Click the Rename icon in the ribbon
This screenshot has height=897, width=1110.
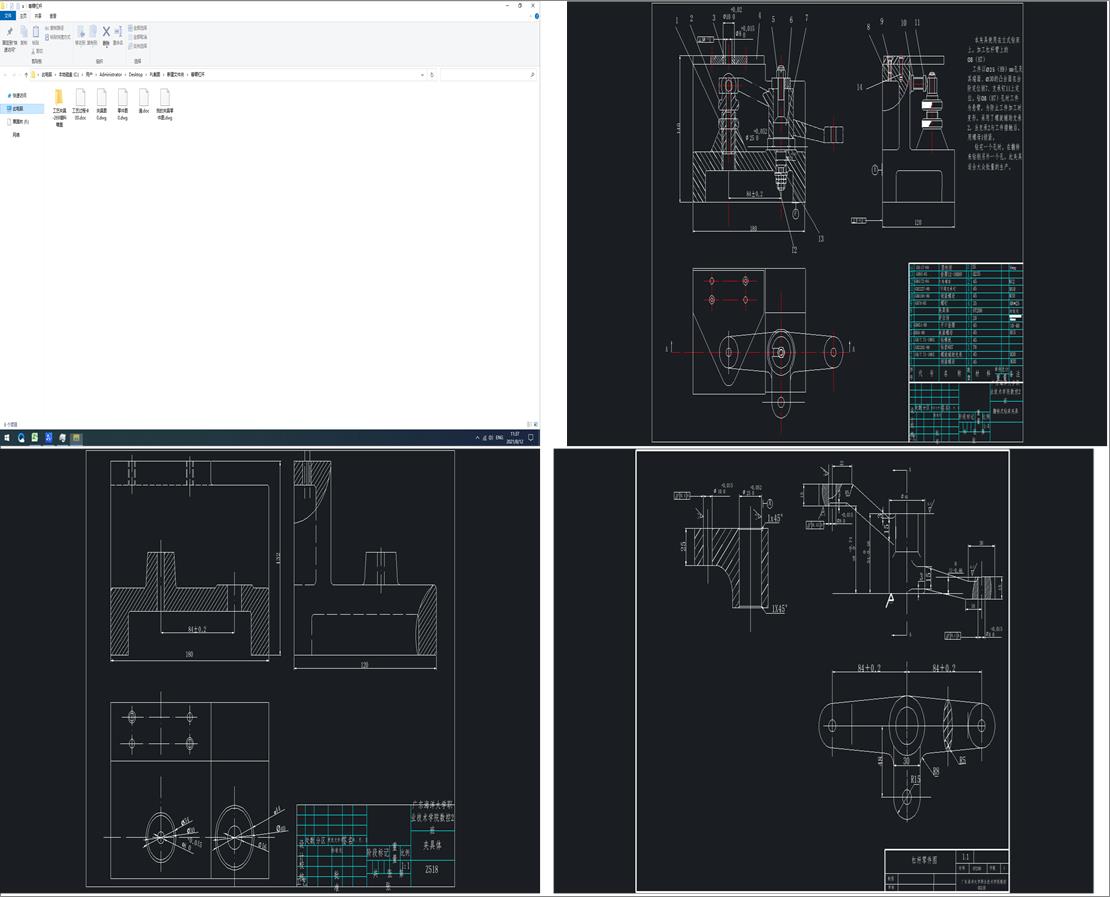click(118, 32)
